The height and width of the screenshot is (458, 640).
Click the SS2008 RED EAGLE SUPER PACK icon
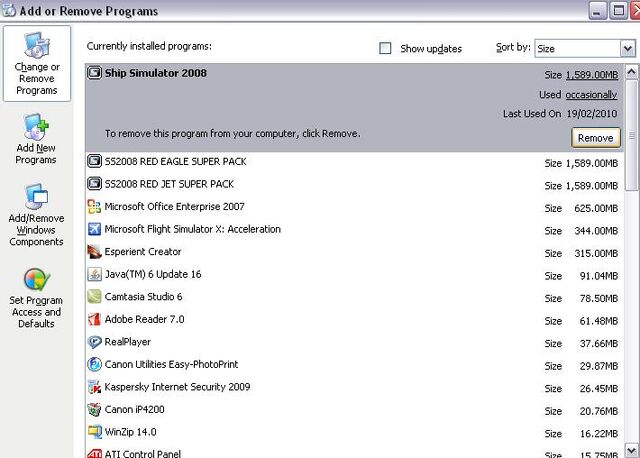(94, 161)
